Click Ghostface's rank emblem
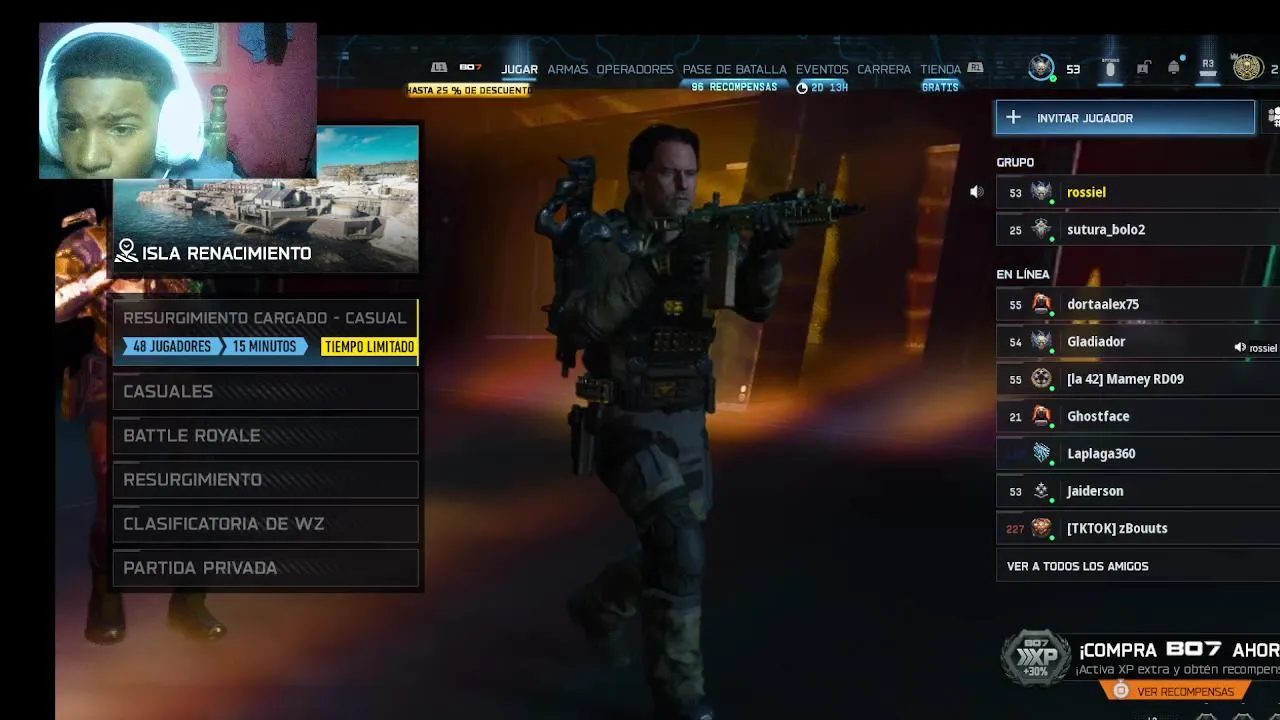Image resolution: width=1280 pixels, height=720 pixels. [1041, 416]
